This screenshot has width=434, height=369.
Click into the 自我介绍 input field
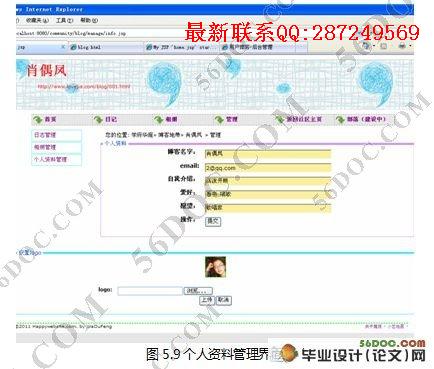pyautogui.click(x=268, y=181)
